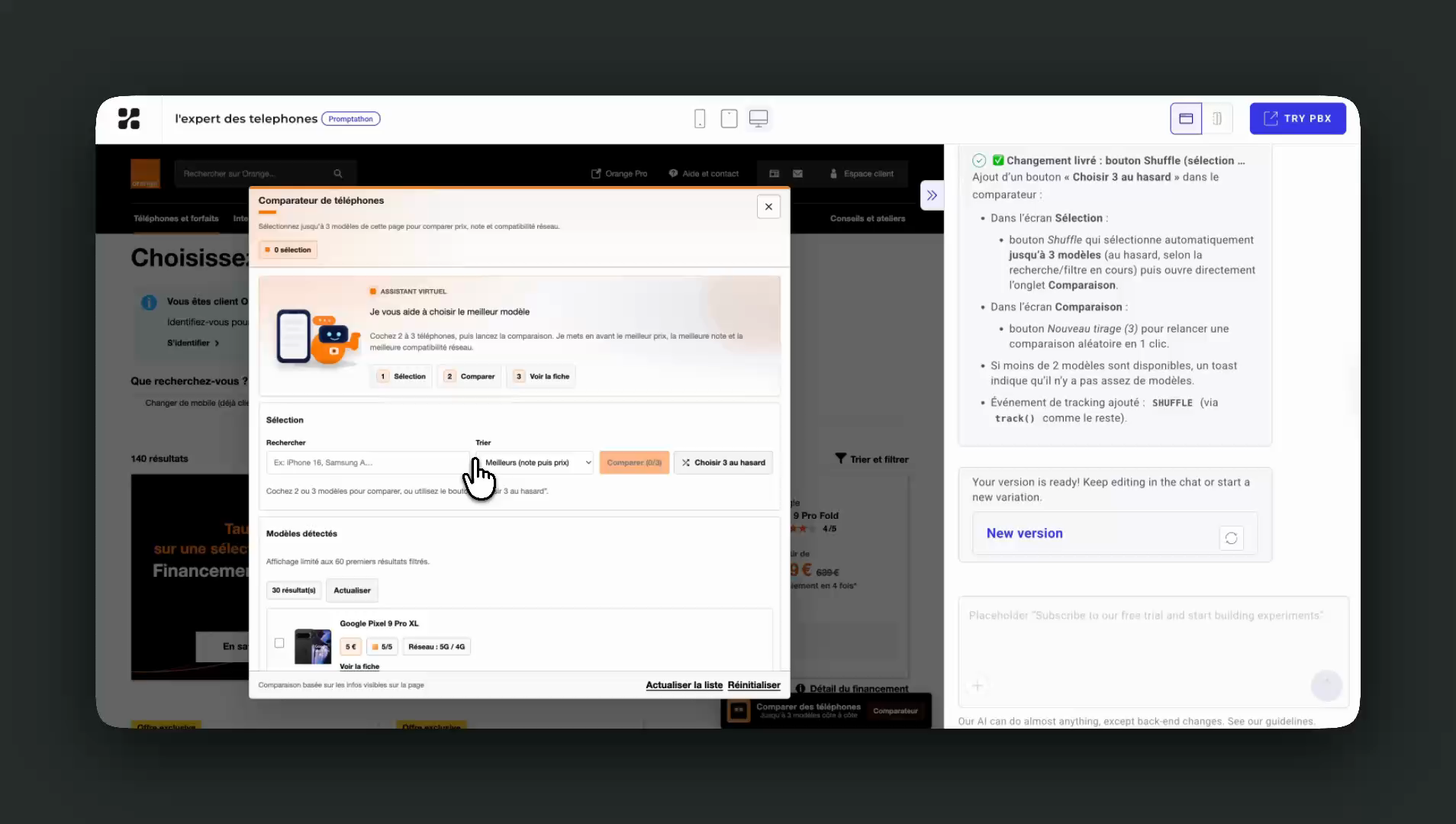
Task: Click the 5/5 rating tag
Action: pyautogui.click(x=382, y=647)
